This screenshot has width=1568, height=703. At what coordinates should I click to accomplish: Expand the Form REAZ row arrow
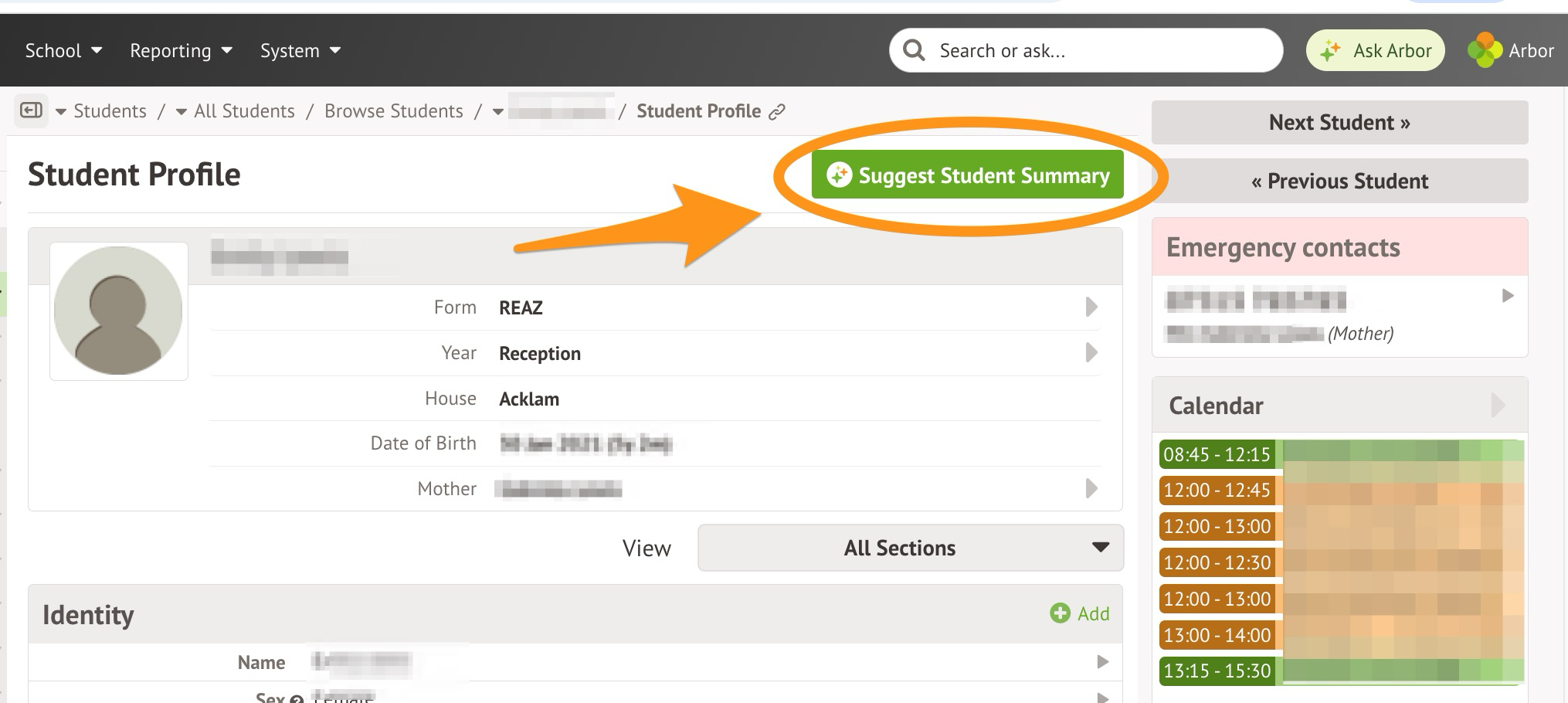1091,307
